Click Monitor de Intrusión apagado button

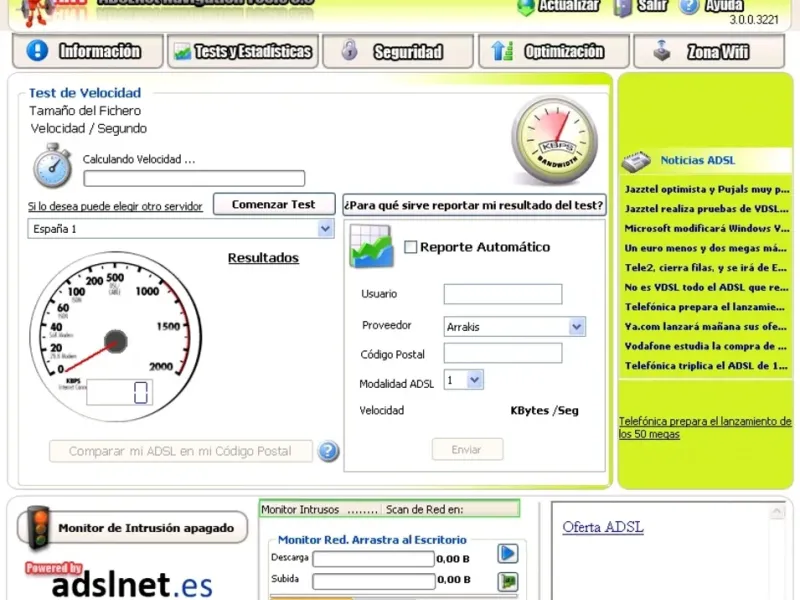133,528
